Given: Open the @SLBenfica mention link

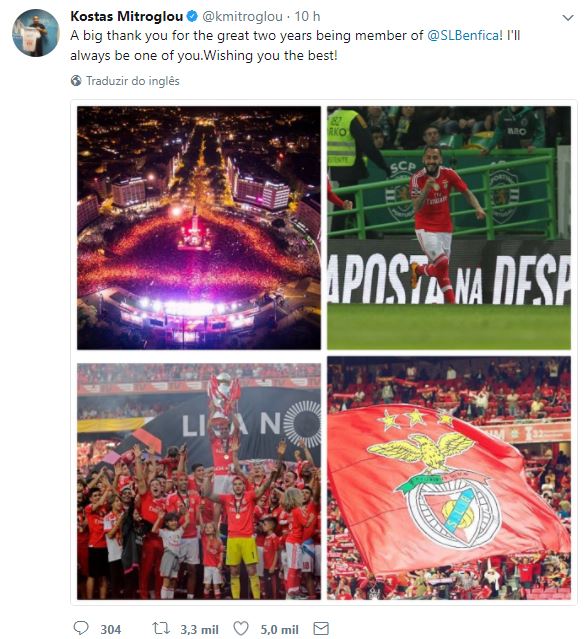Looking at the screenshot, I should tap(463, 36).
